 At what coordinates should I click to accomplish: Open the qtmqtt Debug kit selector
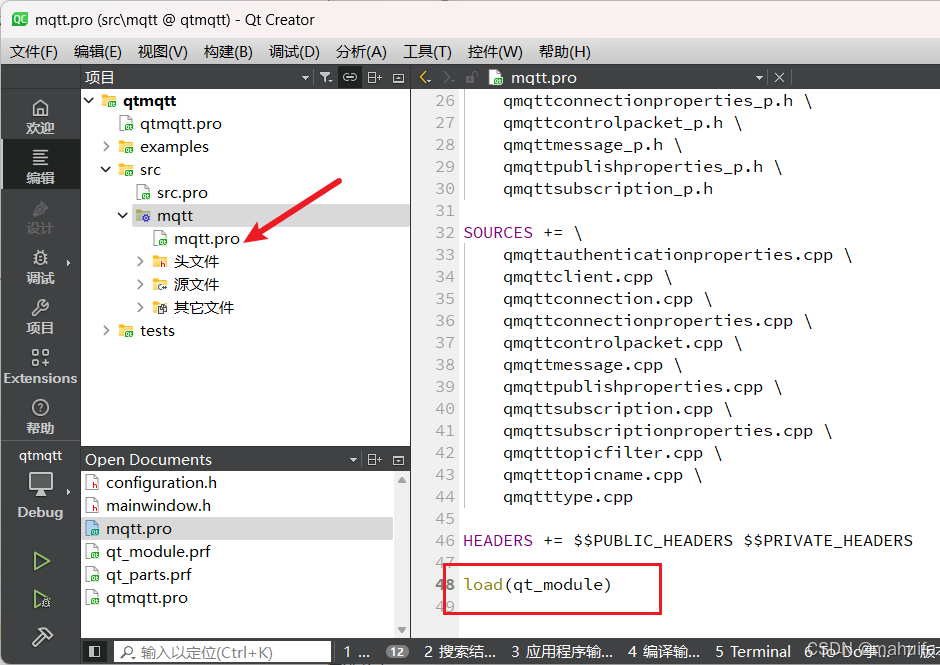[40, 484]
